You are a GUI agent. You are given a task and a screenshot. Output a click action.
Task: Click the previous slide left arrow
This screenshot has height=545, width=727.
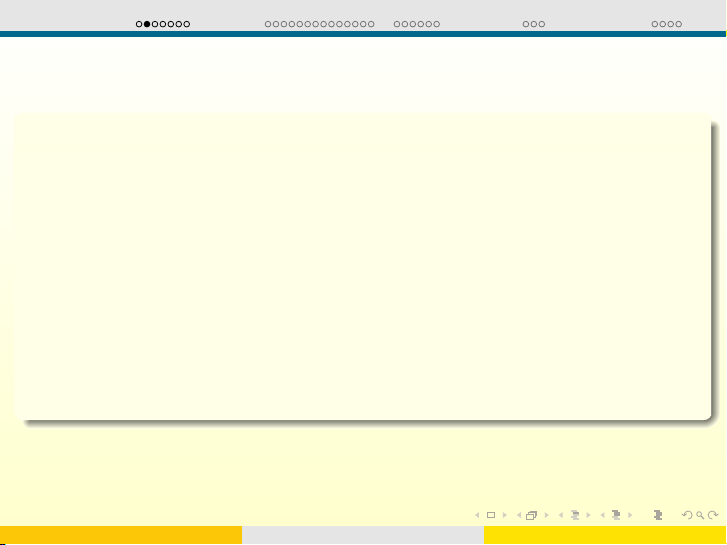477,515
